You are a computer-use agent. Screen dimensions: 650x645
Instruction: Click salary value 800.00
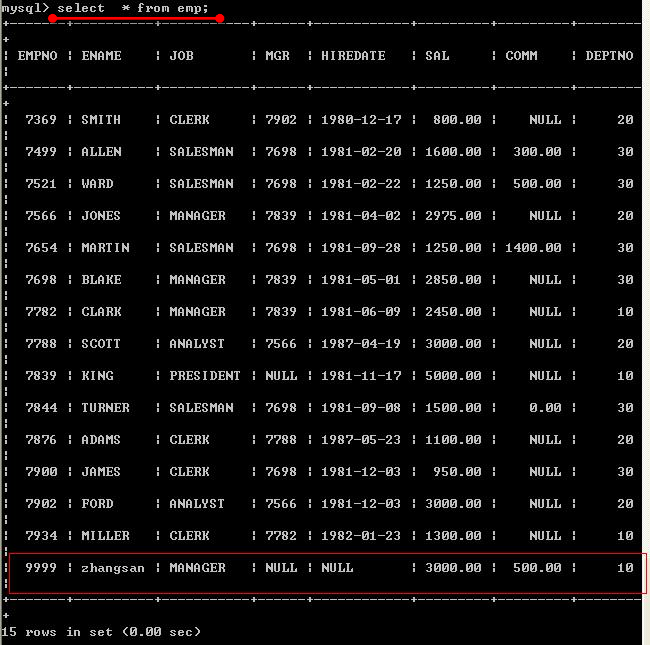pos(457,120)
